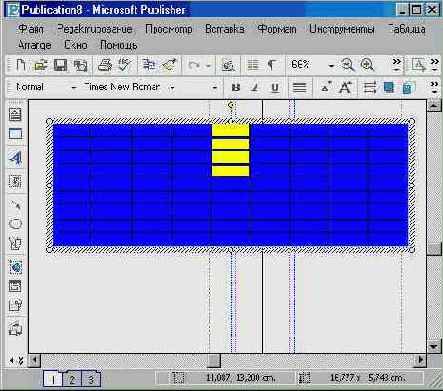The image size is (443, 391).
Task: Select the Form Control tool
Action: click(x=15, y=286)
